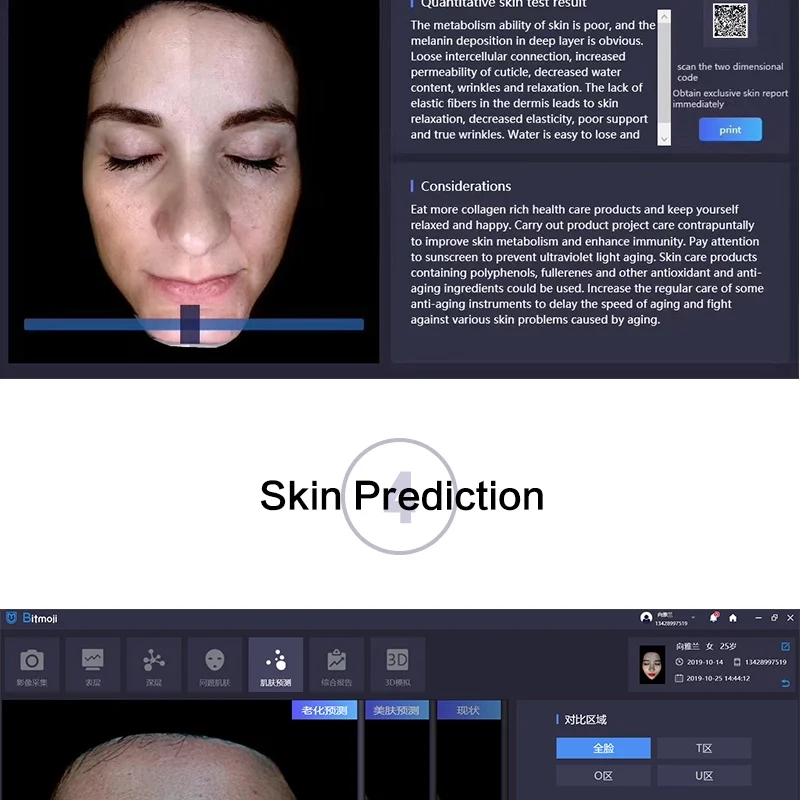Click the patient name 向雅兰 text

point(687,646)
